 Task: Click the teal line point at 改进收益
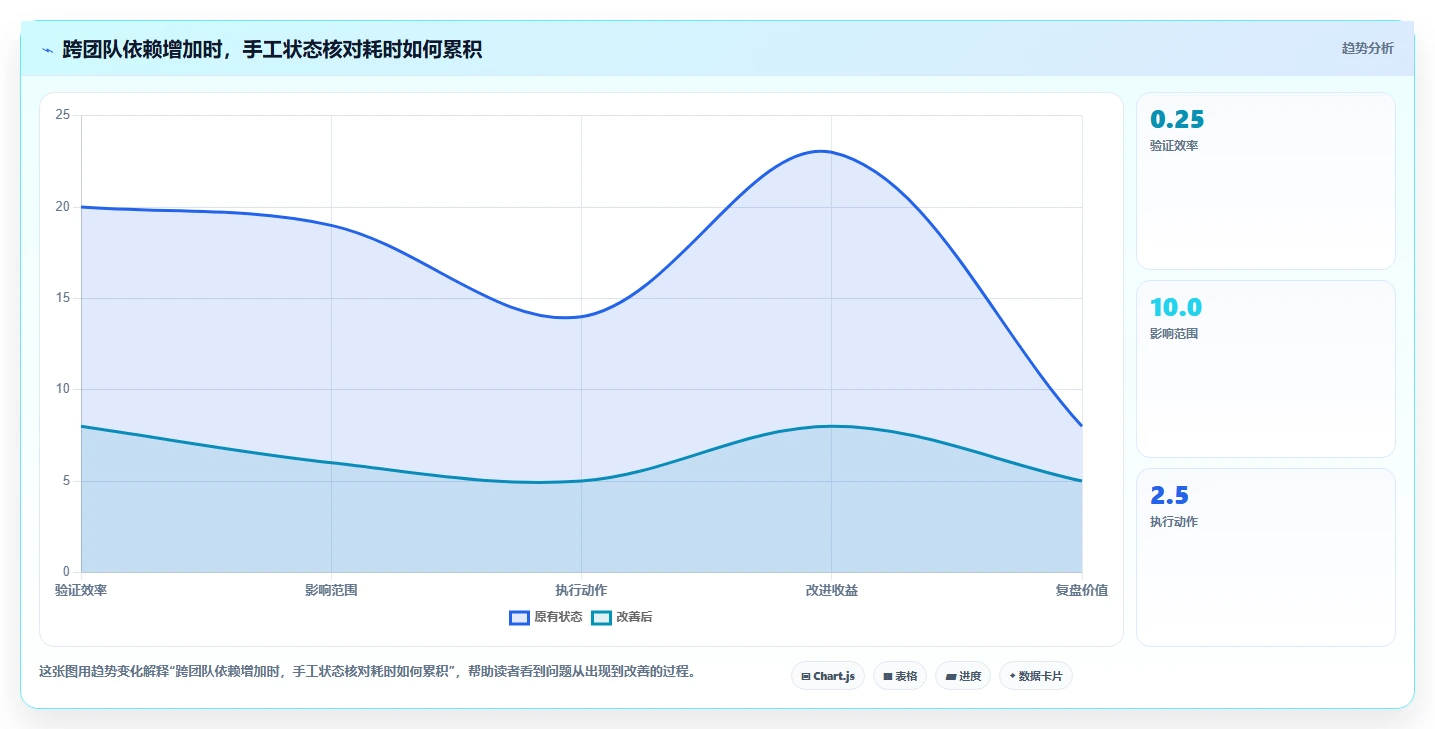coord(831,426)
